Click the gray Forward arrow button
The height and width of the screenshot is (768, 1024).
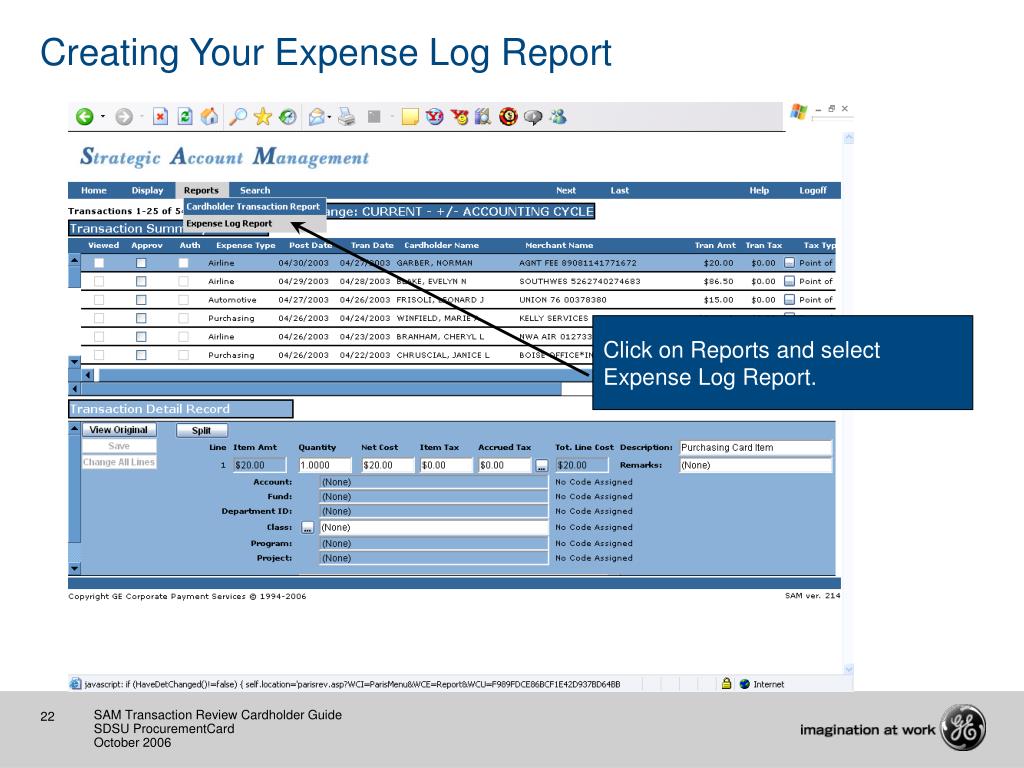(x=124, y=117)
